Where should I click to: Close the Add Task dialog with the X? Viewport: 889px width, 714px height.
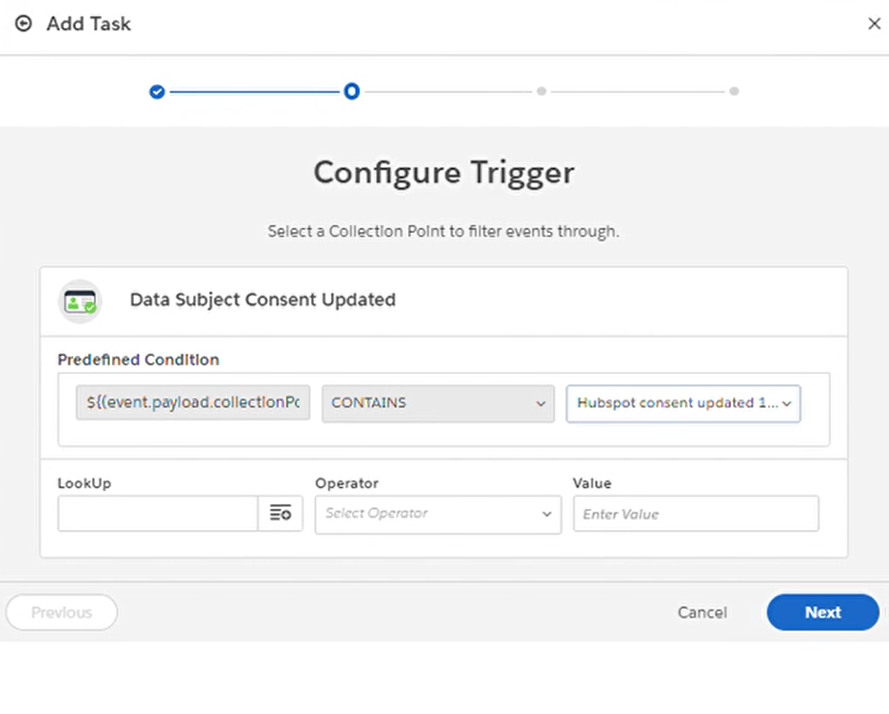coord(874,23)
